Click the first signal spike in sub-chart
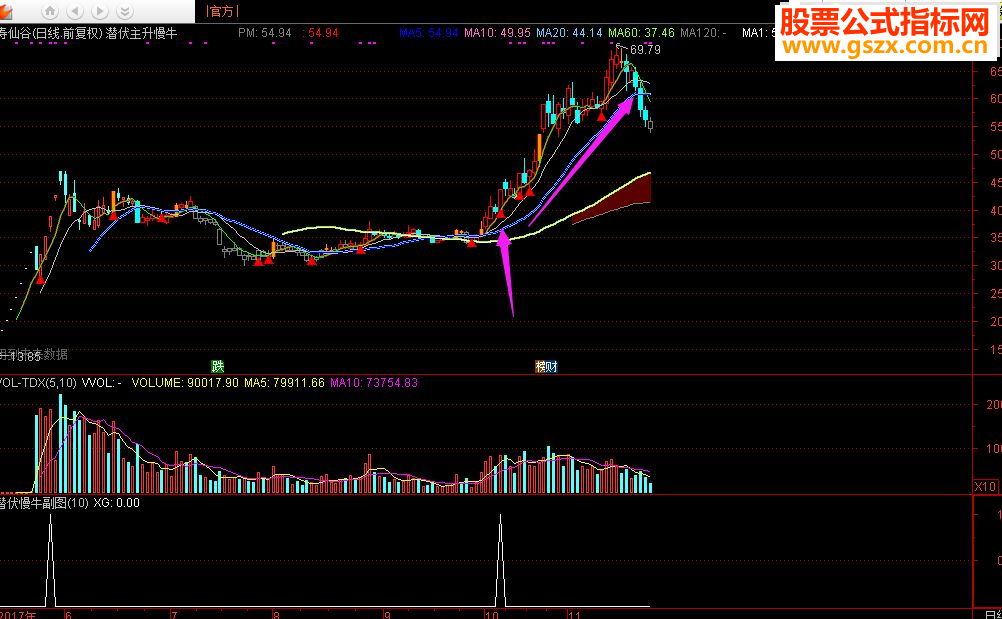Viewport: 1002px width, 619px height. tap(50, 560)
